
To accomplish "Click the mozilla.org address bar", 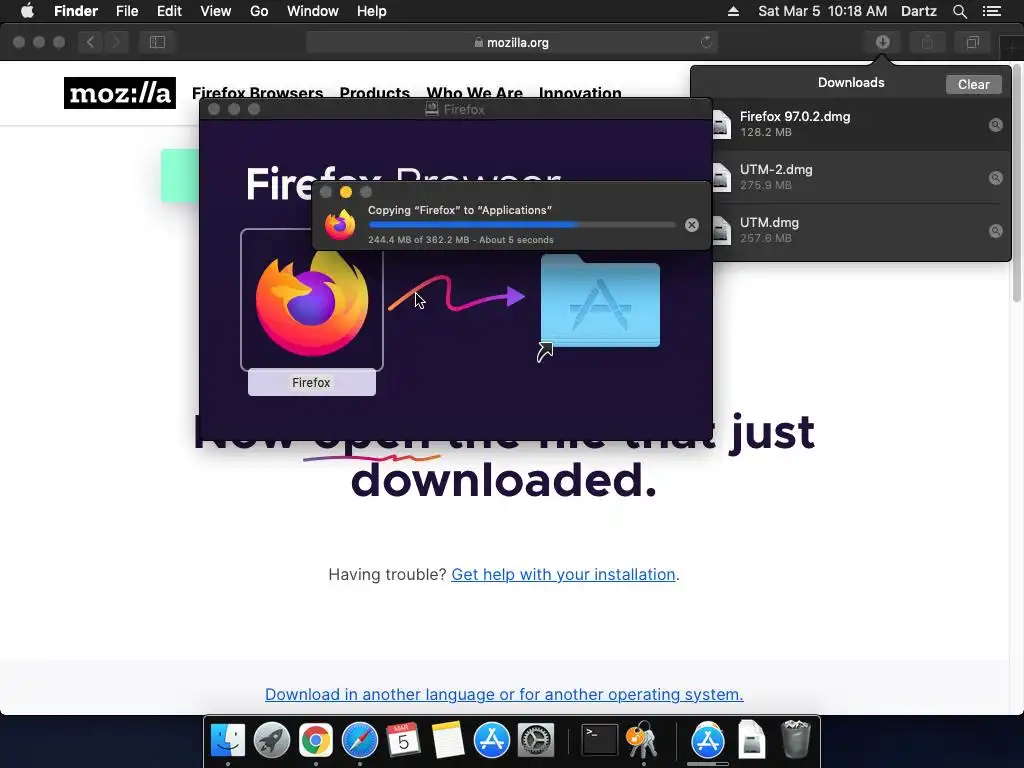I will [511, 42].
